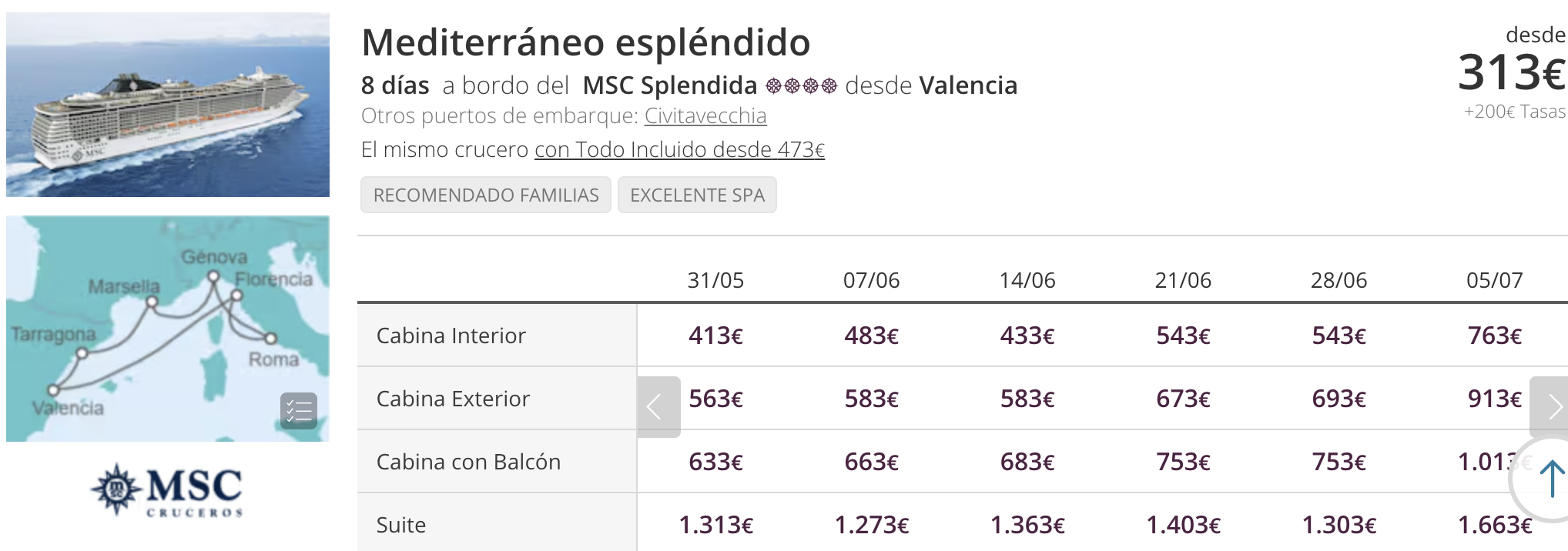Viewport: 1568px width, 551px height.
Task: Click the Excelente Spa tag
Action: point(697,195)
